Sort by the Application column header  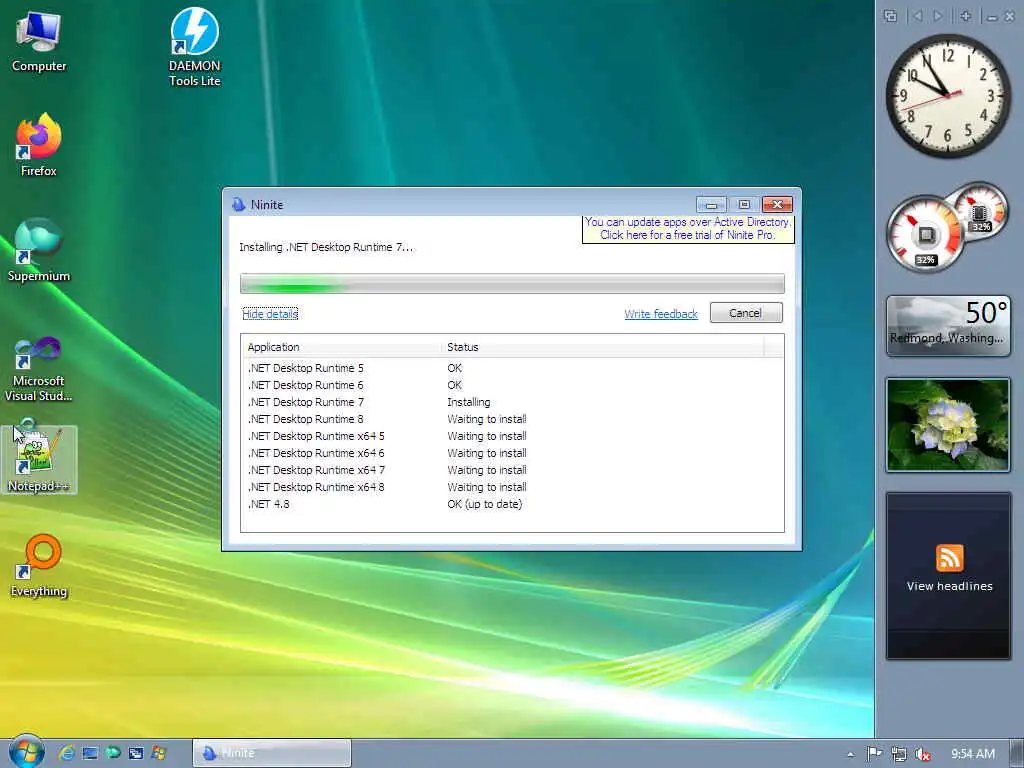(342, 347)
